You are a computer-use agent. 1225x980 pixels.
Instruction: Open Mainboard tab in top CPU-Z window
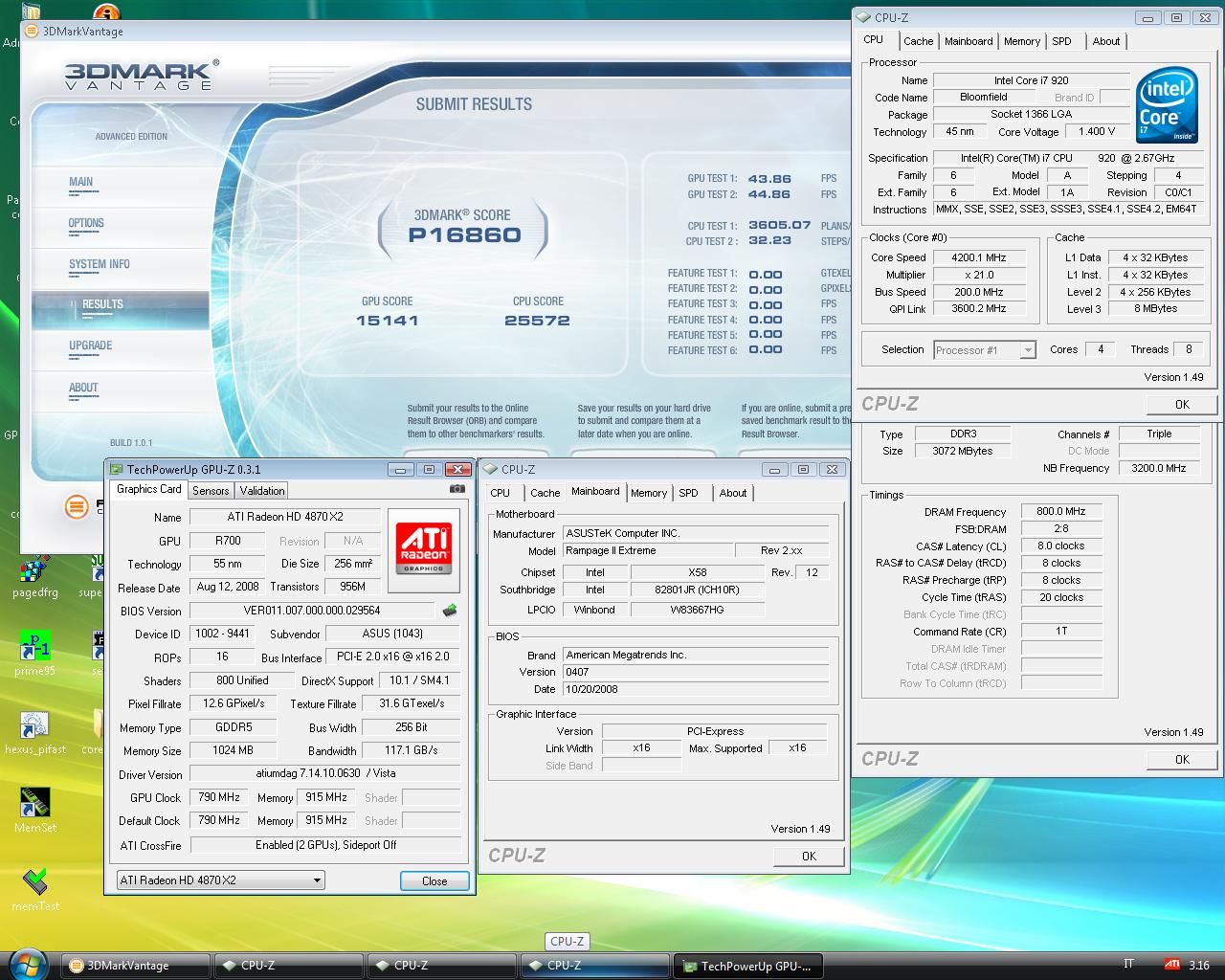coord(969,41)
